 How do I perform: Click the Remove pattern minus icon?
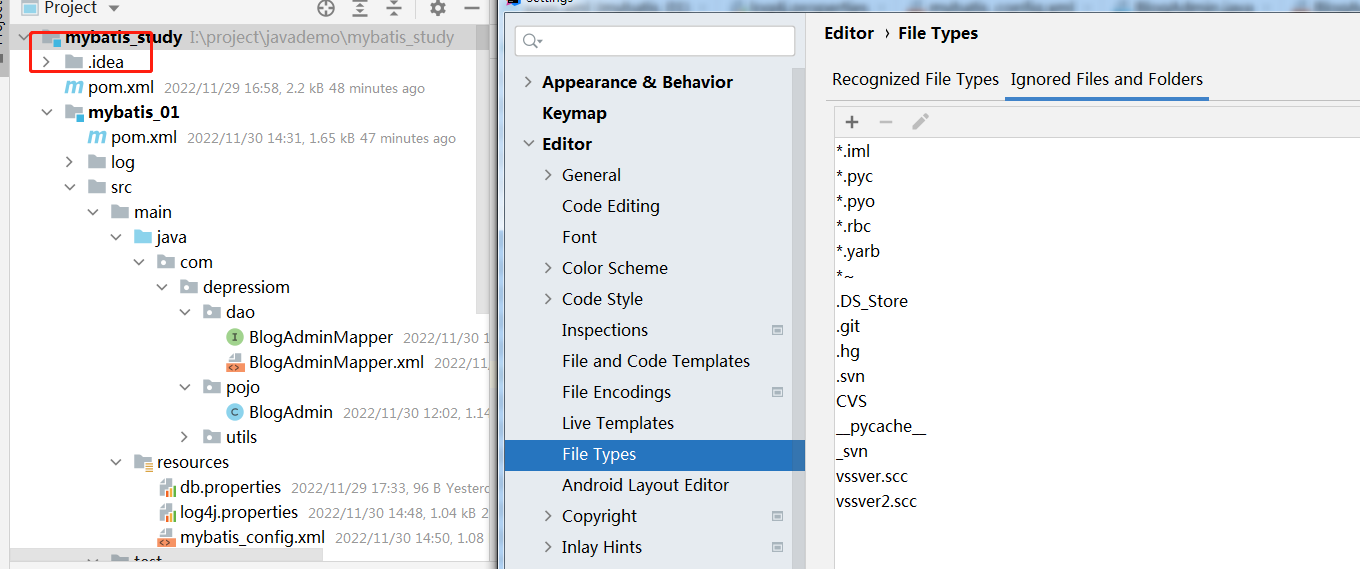[886, 122]
